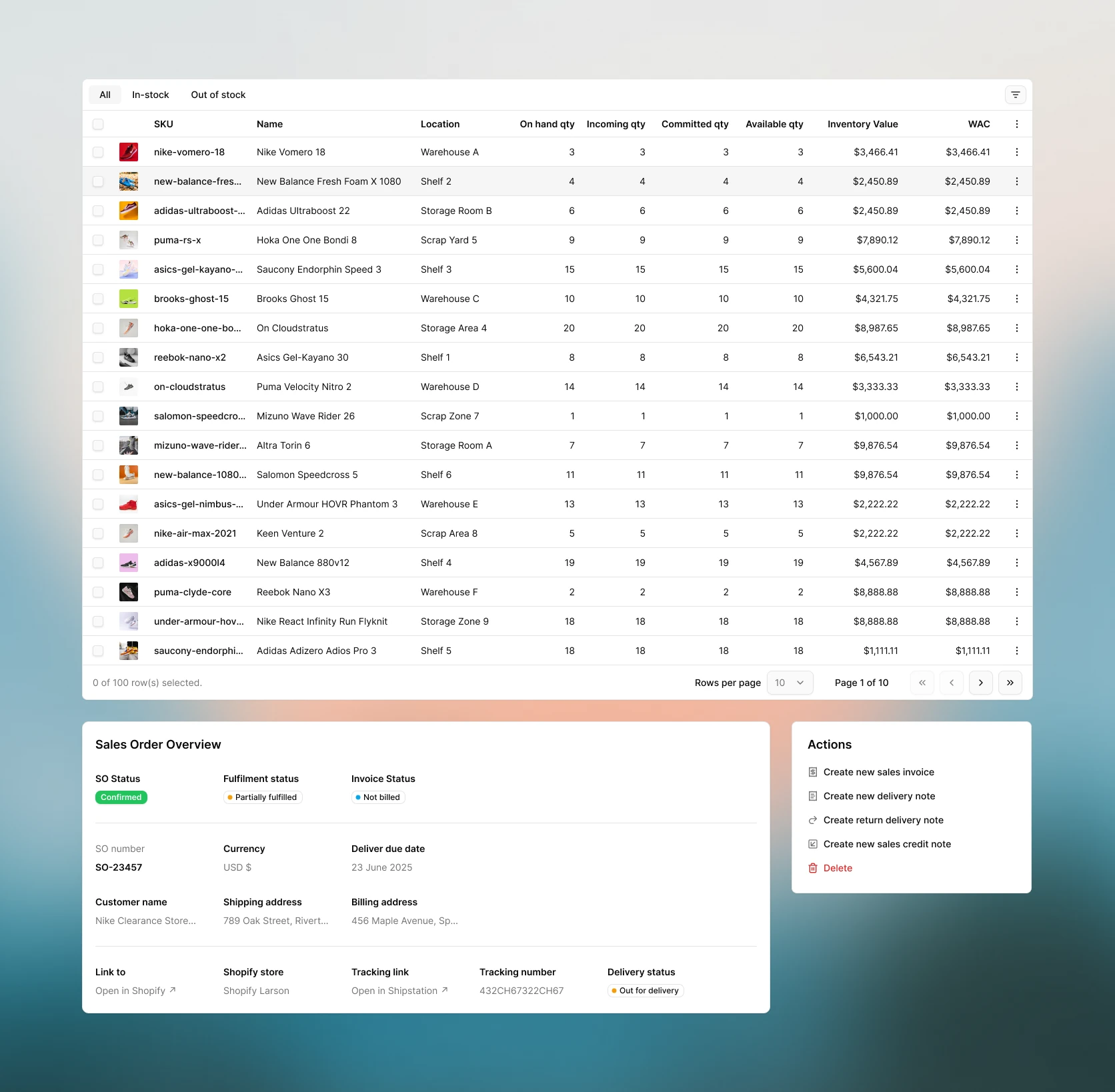Click the red Delete action text
1115x1092 pixels.
[x=838, y=868]
